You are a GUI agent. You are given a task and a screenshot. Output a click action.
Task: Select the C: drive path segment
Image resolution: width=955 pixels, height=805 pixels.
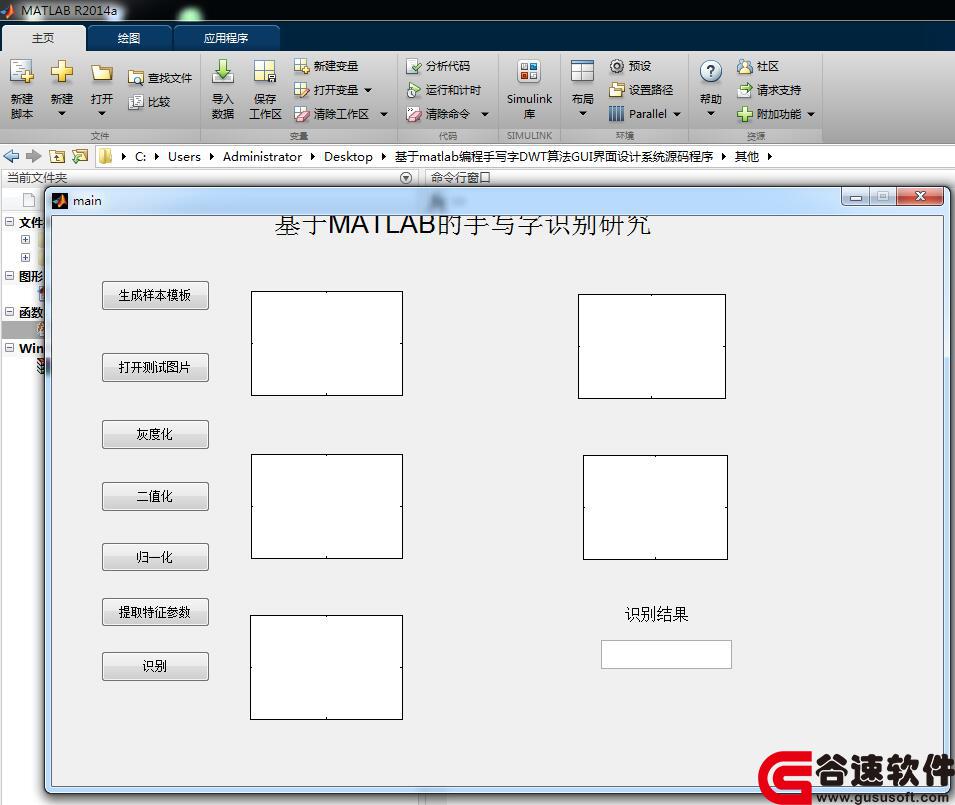[x=141, y=156]
